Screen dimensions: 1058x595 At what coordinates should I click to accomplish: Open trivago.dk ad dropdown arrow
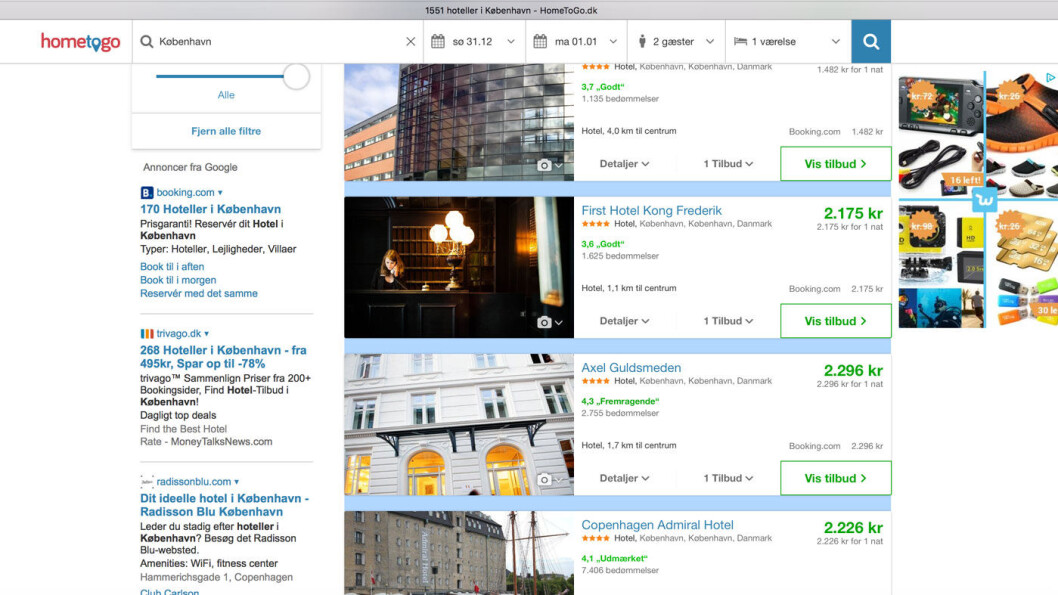click(206, 334)
